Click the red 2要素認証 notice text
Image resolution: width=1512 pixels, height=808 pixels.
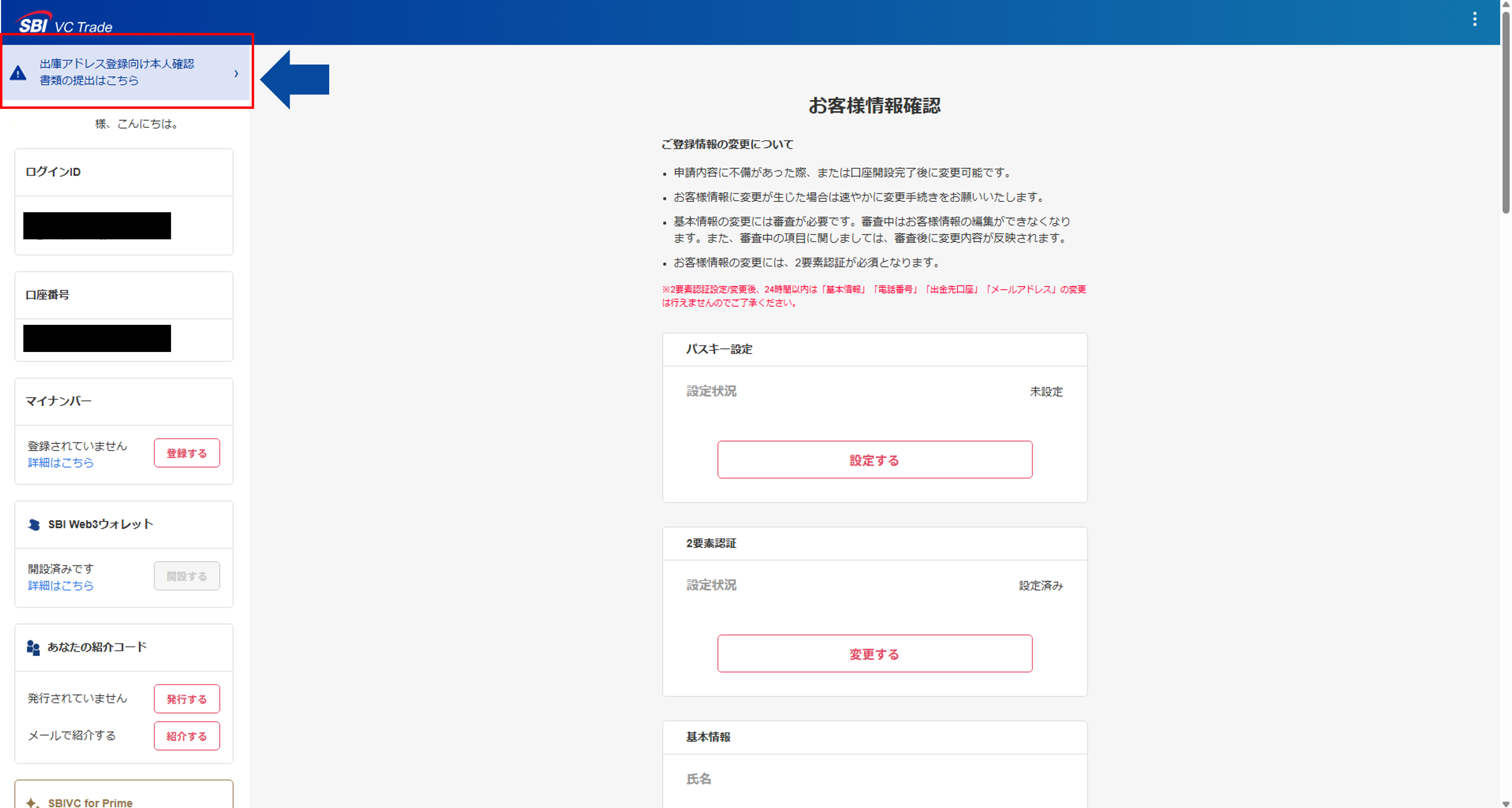click(874, 296)
